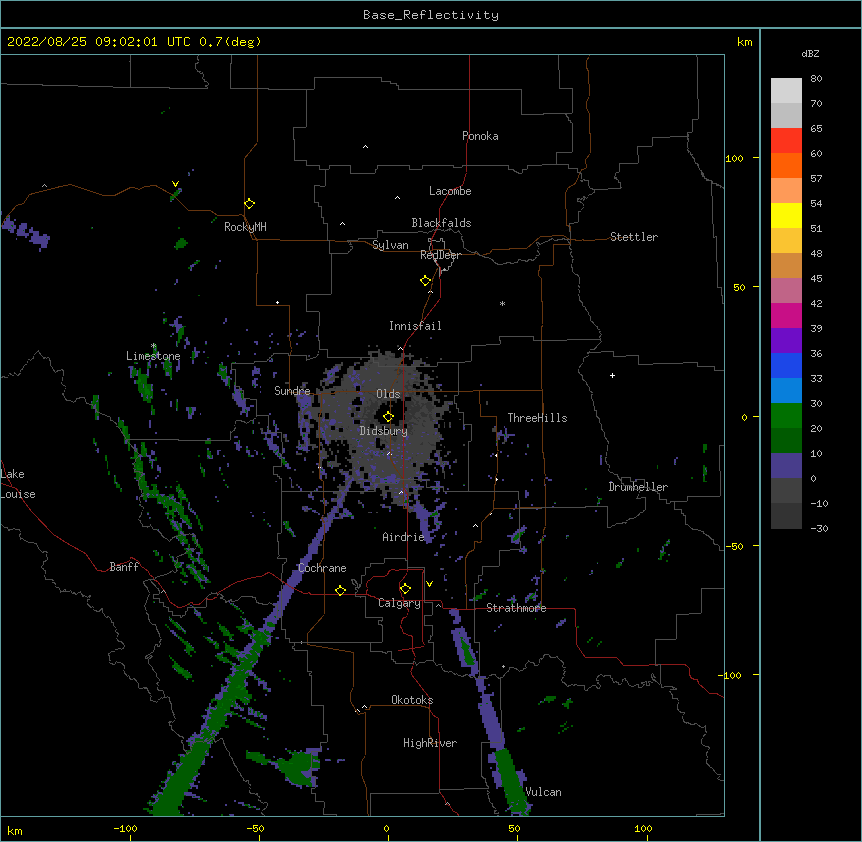Choose the dark green 10-20 dBZ legend swatch
Screen dimensions: 862x842
click(786, 440)
